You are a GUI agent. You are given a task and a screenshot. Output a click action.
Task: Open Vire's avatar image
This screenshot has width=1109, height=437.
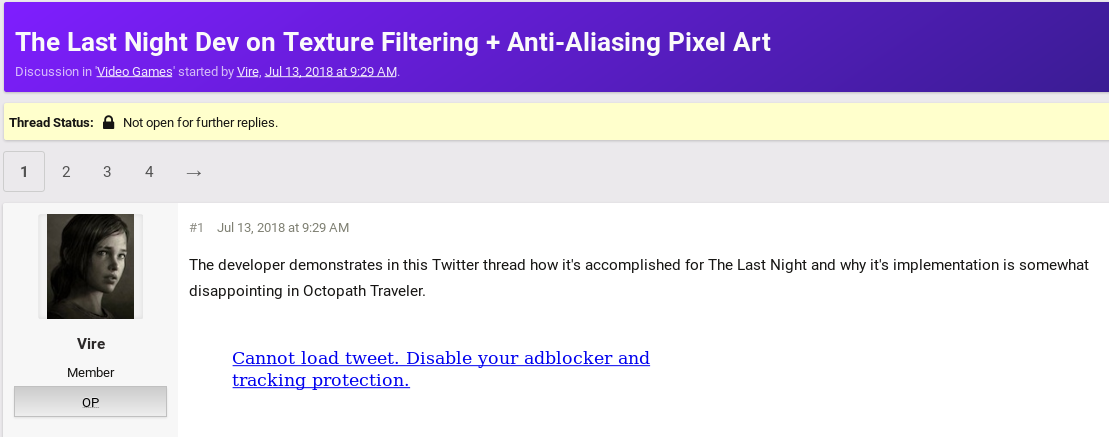click(91, 267)
